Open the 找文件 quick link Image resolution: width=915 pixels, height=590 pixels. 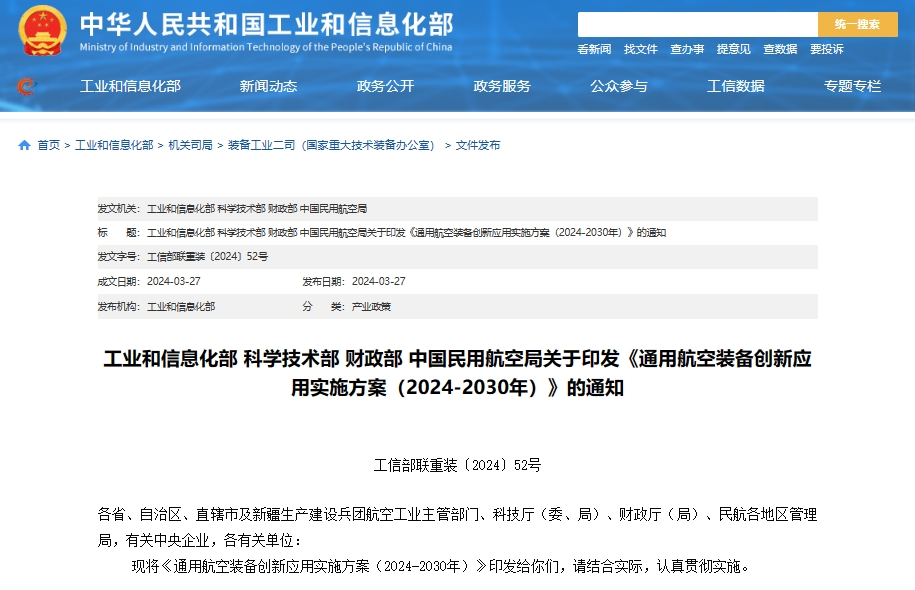point(641,49)
